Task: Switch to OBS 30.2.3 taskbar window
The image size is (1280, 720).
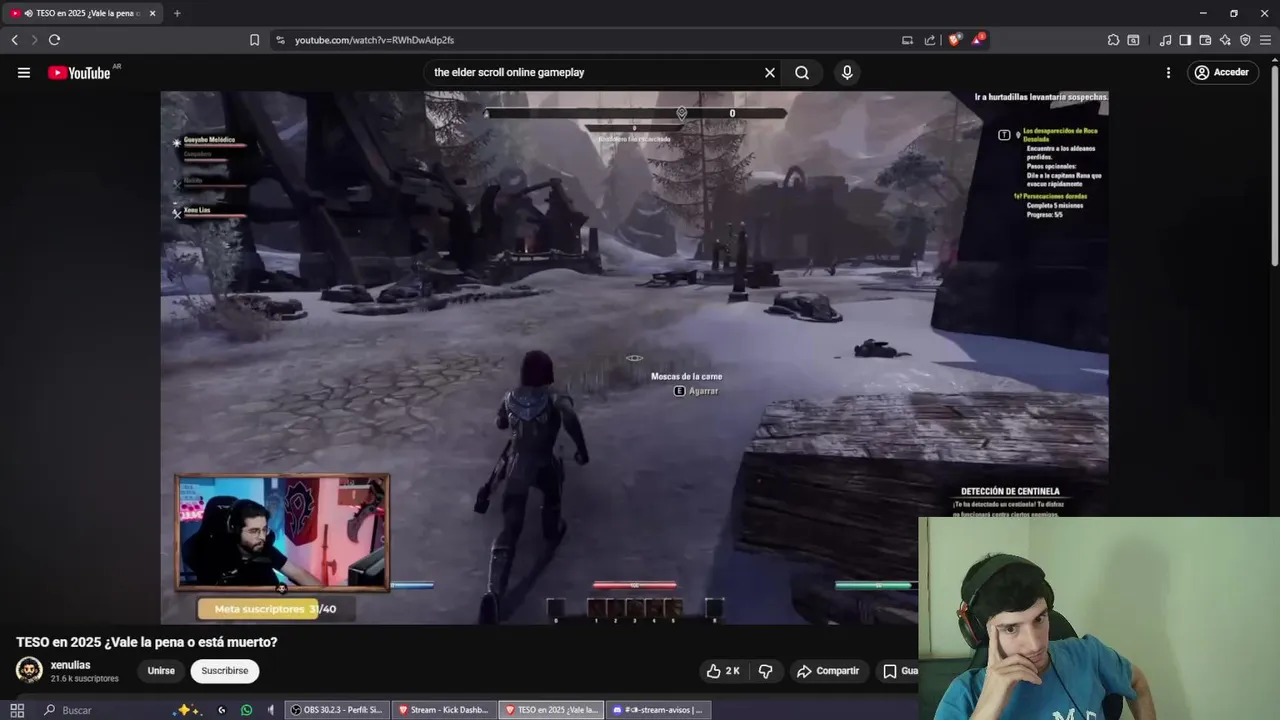Action: (x=337, y=710)
